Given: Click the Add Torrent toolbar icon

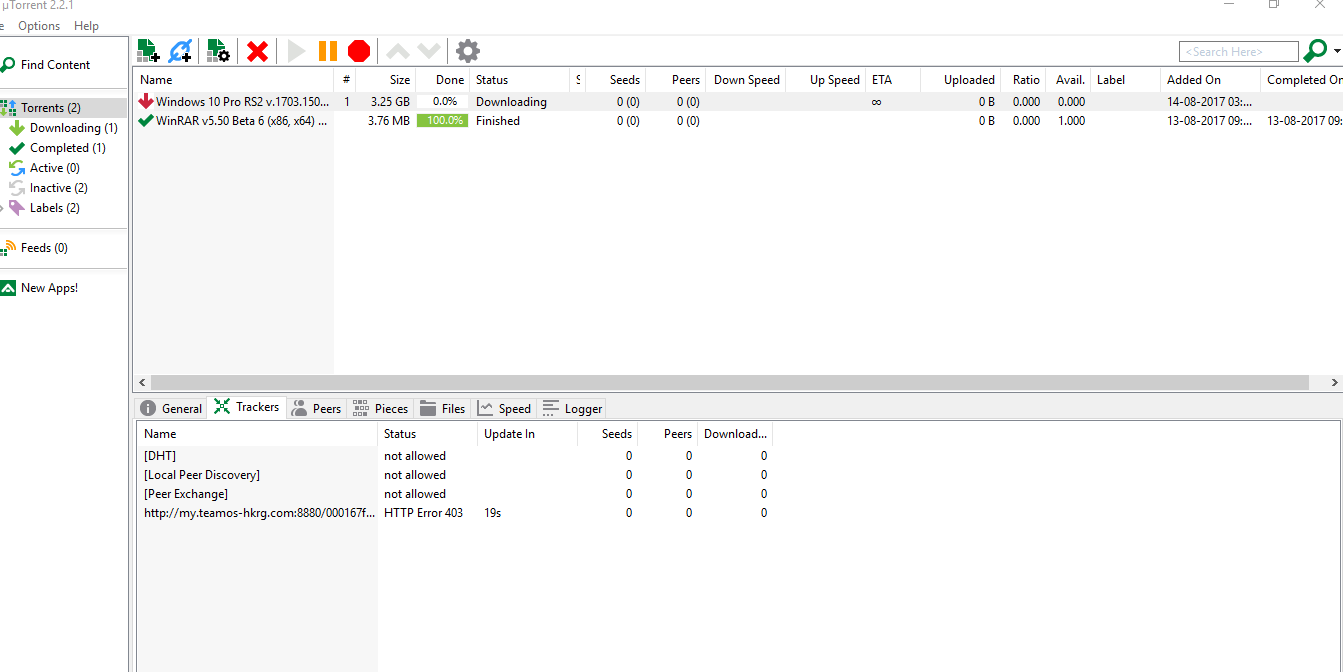Looking at the screenshot, I should [x=148, y=51].
